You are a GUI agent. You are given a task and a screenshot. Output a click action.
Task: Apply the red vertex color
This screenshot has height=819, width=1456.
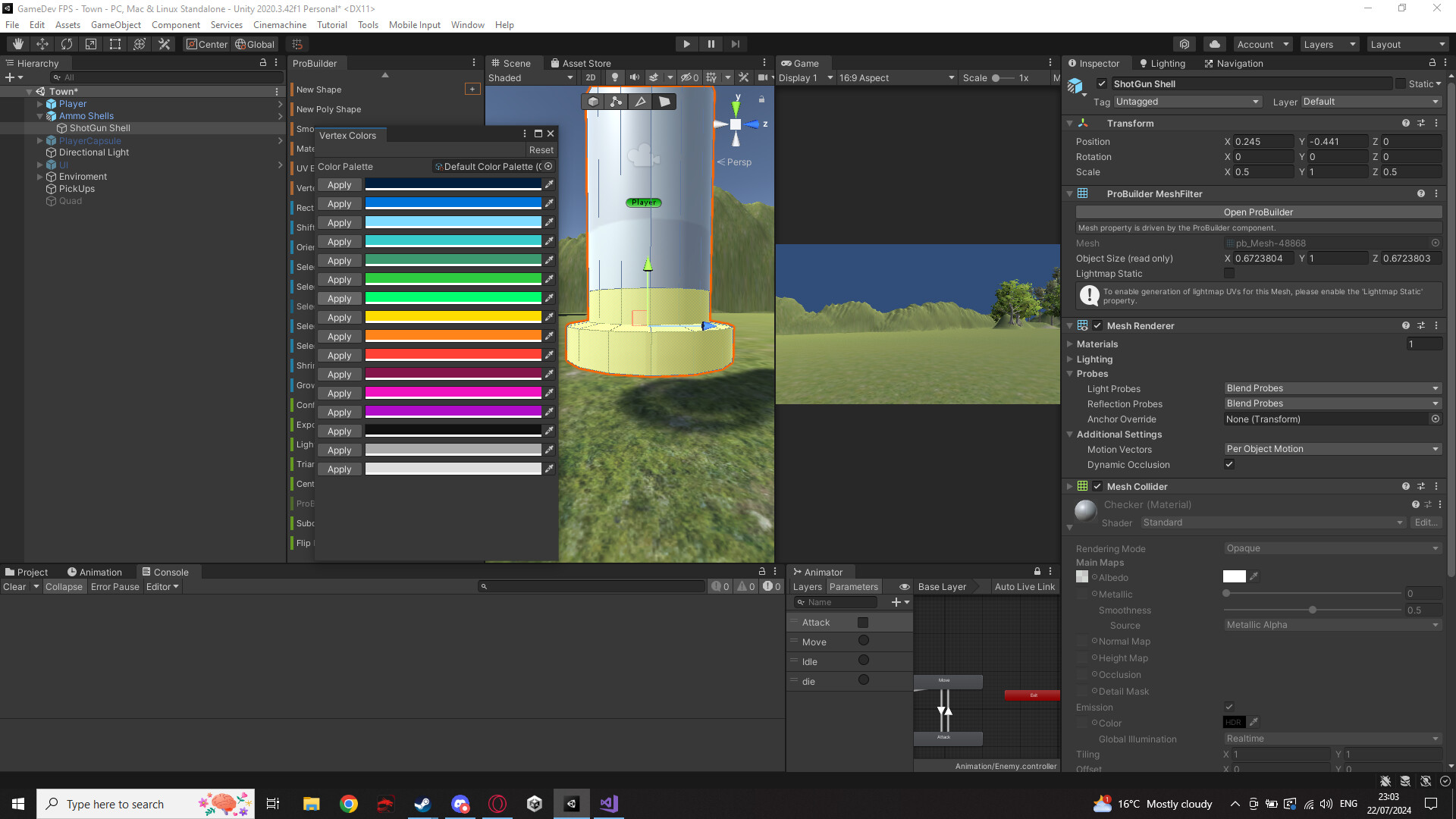click(340, 355)
